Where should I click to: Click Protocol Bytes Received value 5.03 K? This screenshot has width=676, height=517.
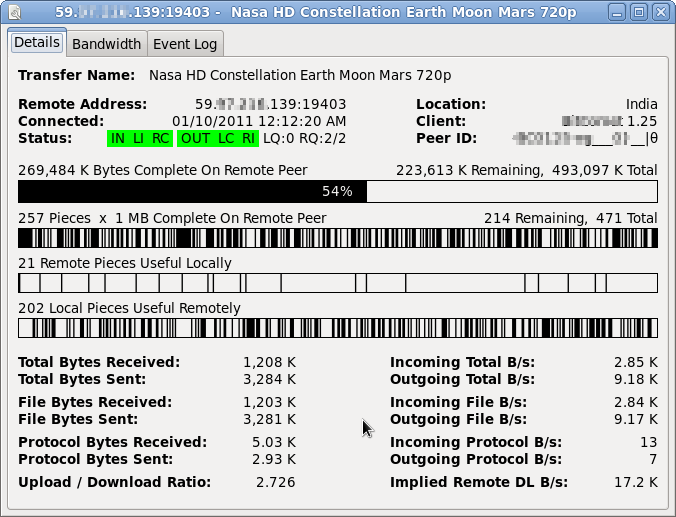tap(274, 442)
